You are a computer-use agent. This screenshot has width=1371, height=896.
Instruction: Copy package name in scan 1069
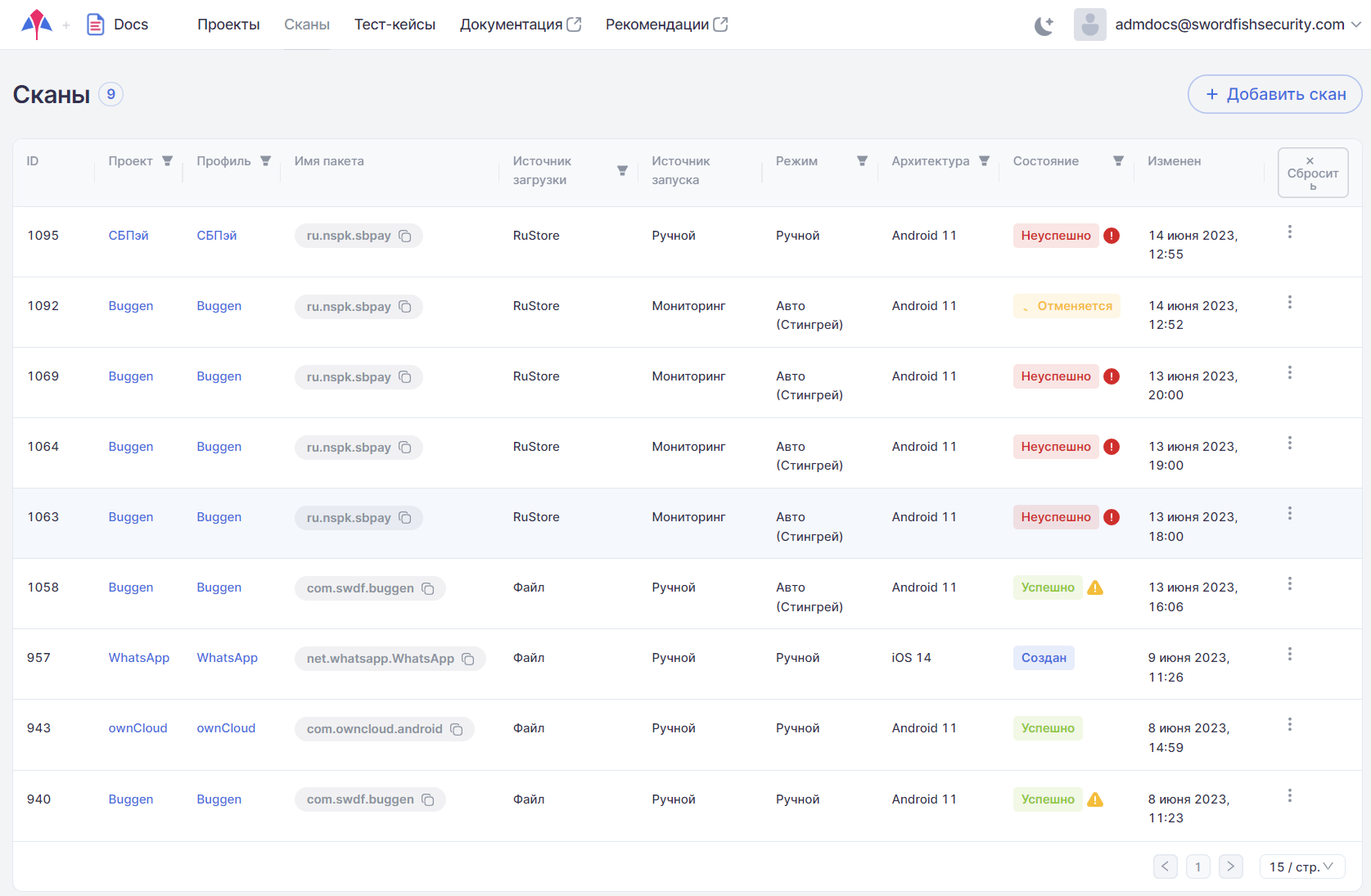point(405,376)
